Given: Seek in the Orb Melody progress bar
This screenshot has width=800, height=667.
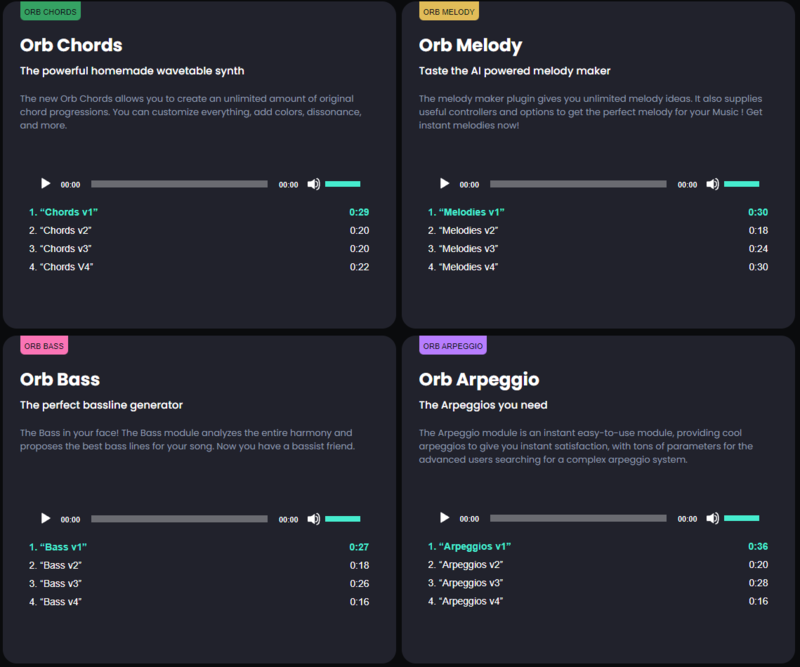Looking at the screenshot, I should click(x=578, y=184).
